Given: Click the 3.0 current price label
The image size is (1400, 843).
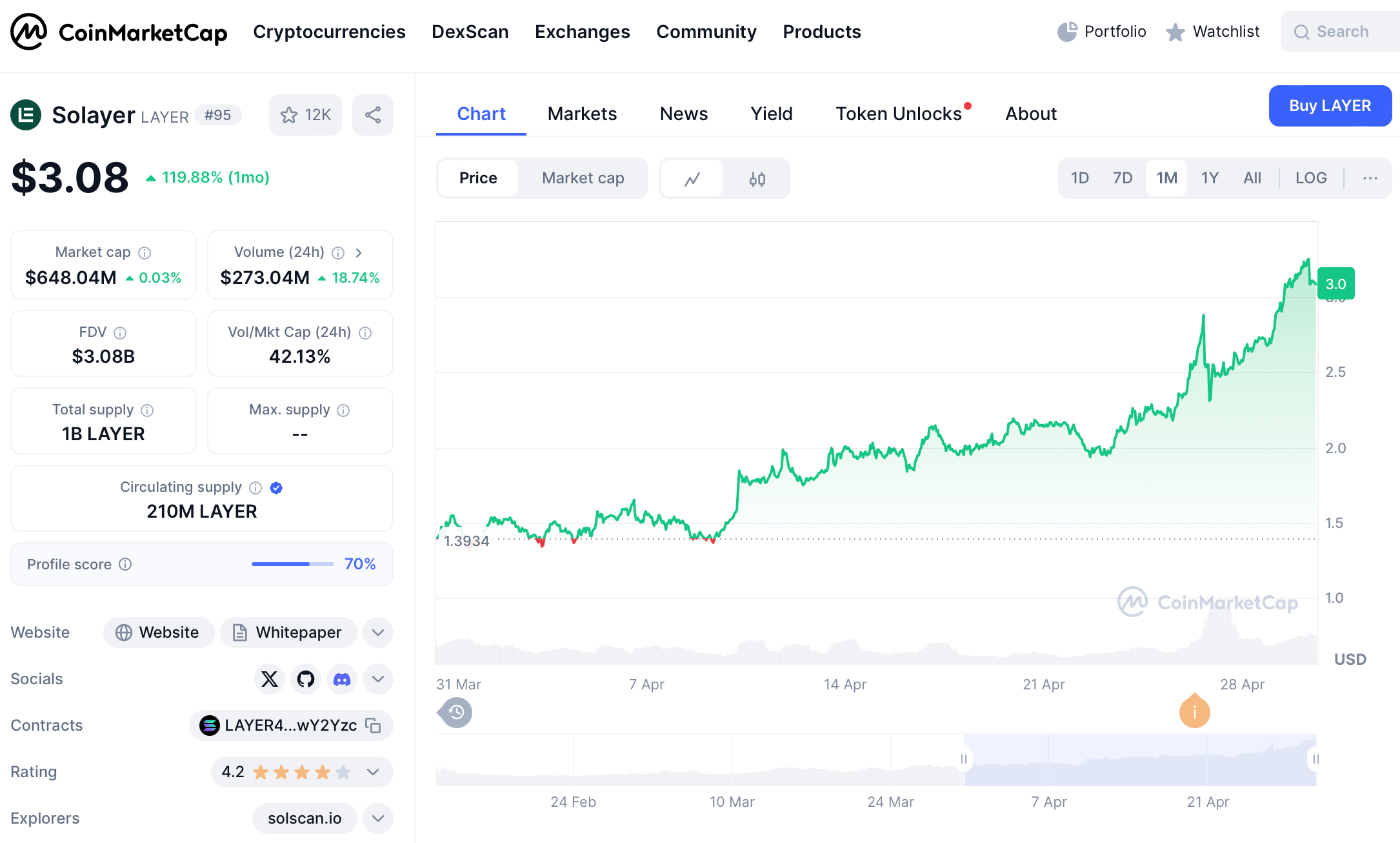Looking at the screenshot, I should tap(1335, 284).
